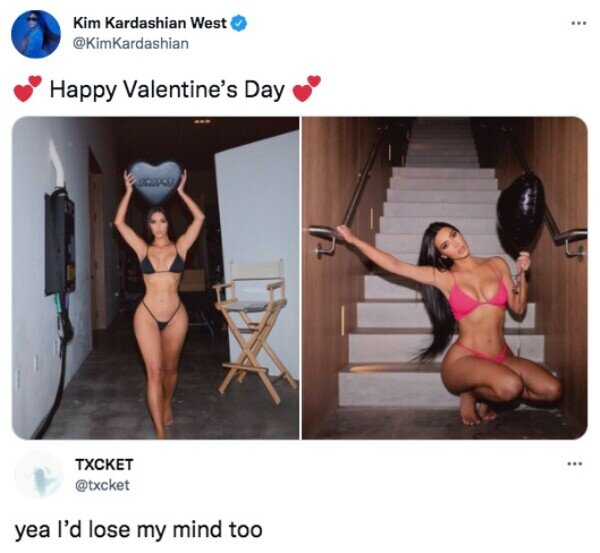This screenshot has height=553, width=600.
Task: Click the blue verified badge
Action: point(239,24)
